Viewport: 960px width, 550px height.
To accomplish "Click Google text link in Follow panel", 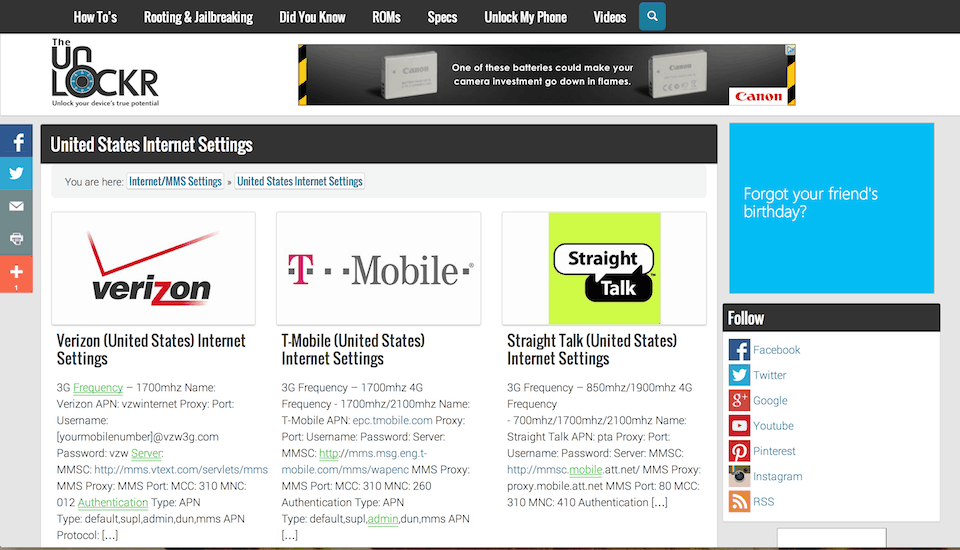I will tap(770, 401).
